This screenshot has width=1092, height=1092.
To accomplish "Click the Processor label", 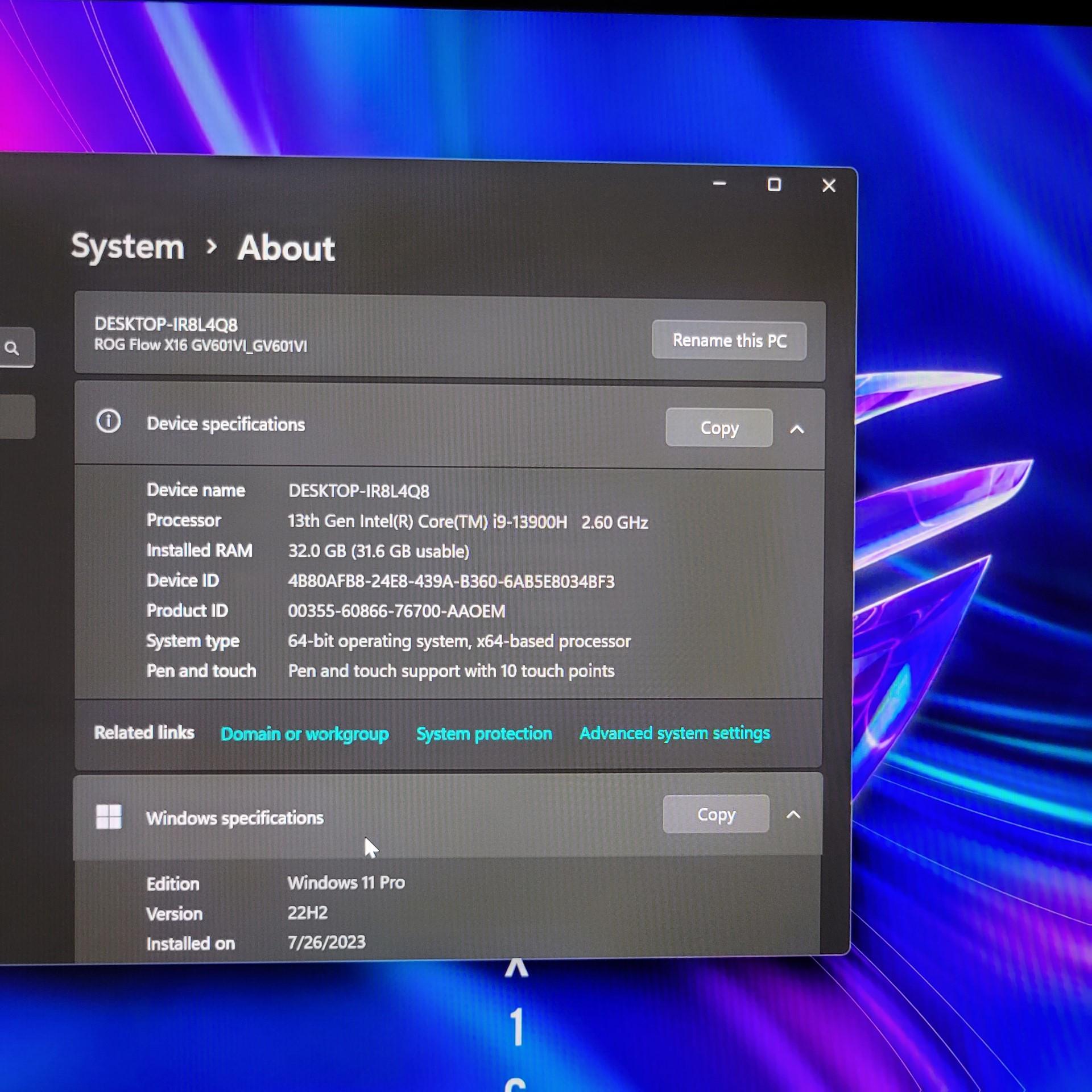I will 184,520.
